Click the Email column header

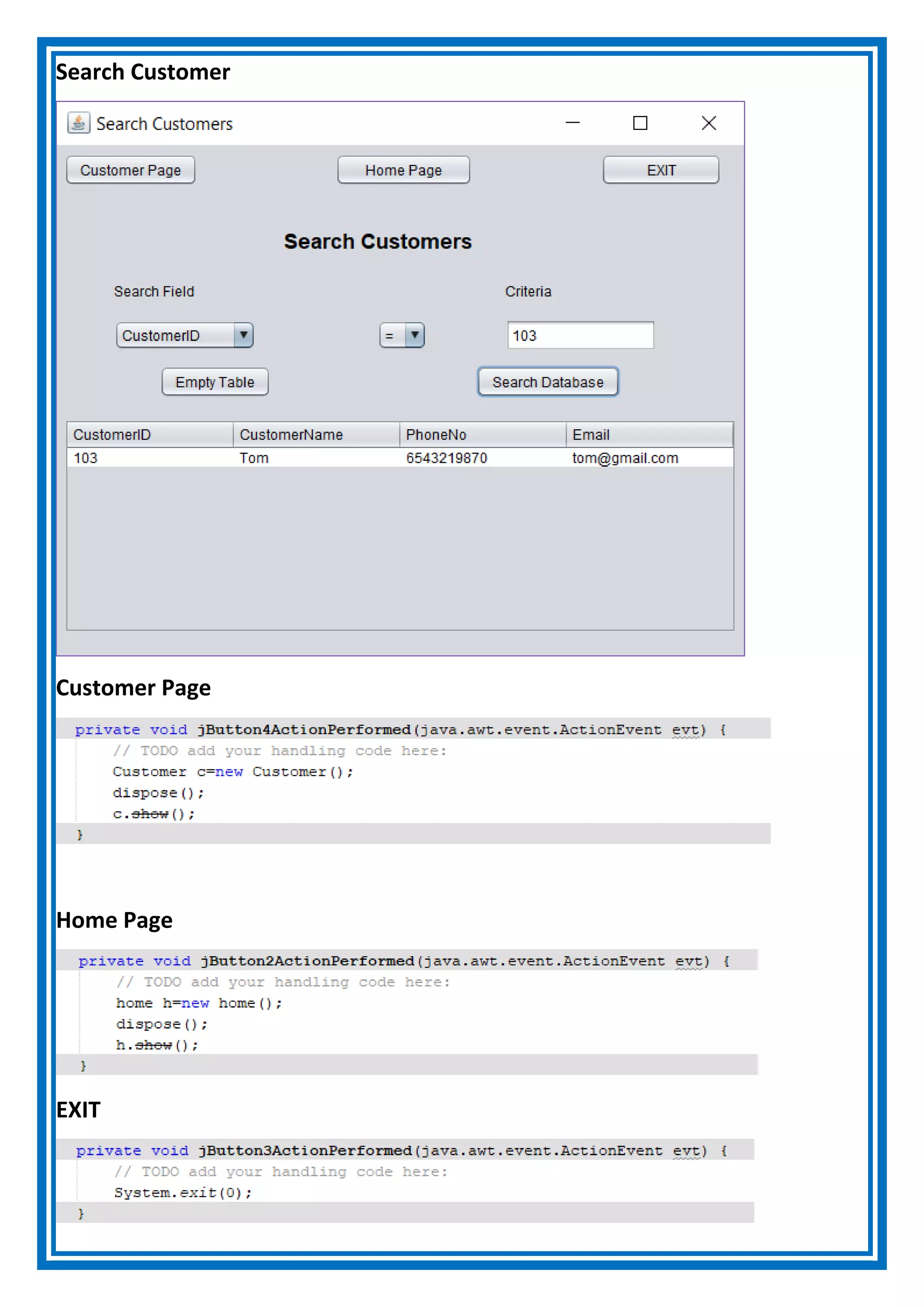(x=649, y=435)
